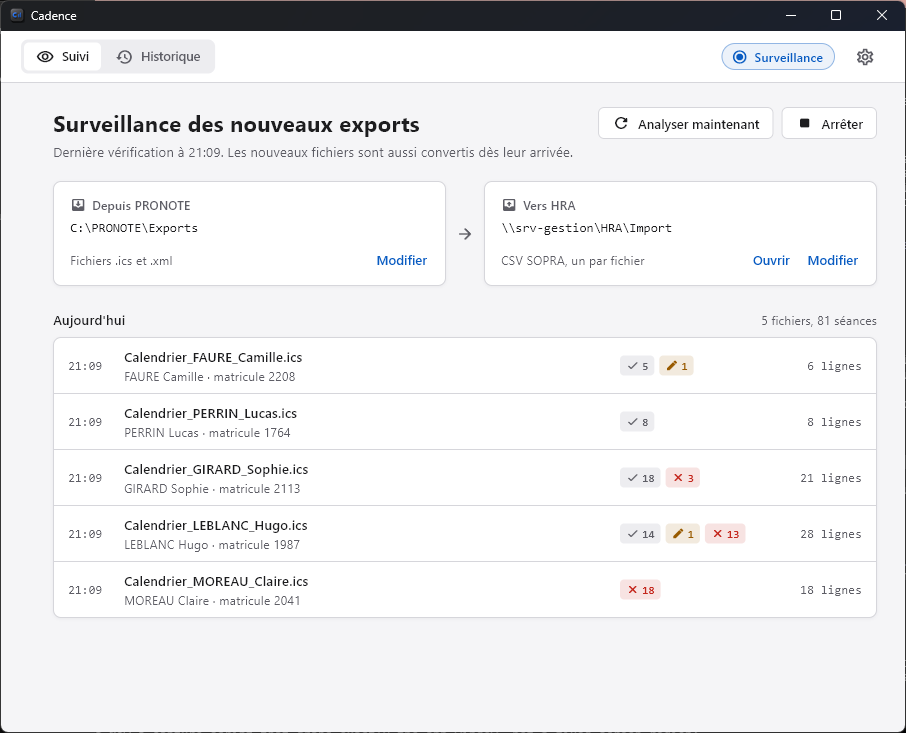Click 'Vers HRA' card title
This screenshot has width=906, height=733.
(x=549, y=206)
